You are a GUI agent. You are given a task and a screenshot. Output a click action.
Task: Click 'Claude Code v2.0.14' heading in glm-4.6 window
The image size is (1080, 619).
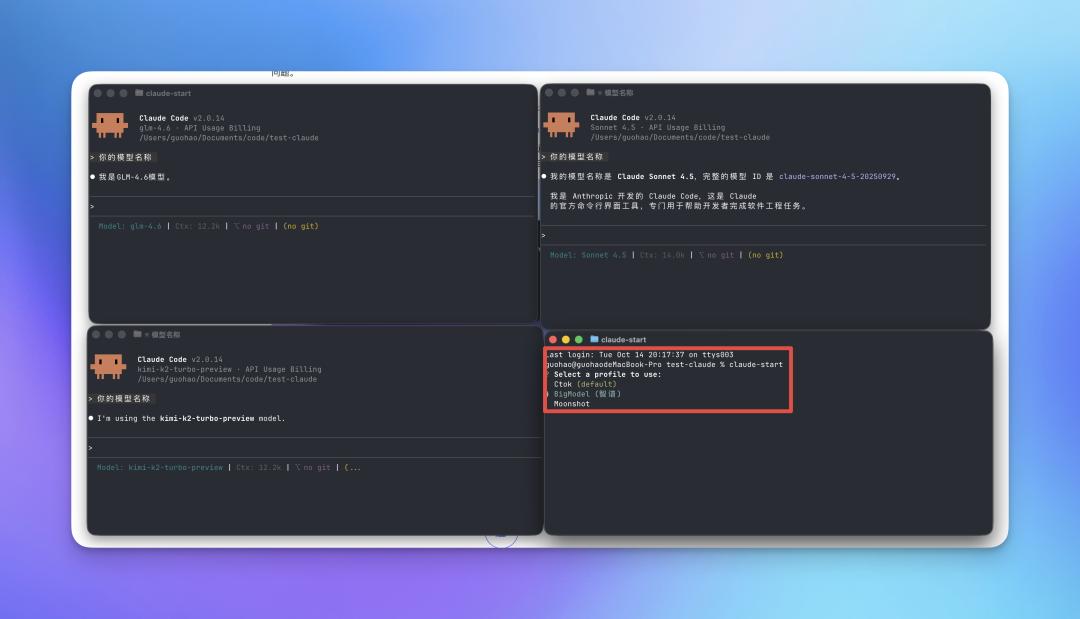[x=182, y=118]
